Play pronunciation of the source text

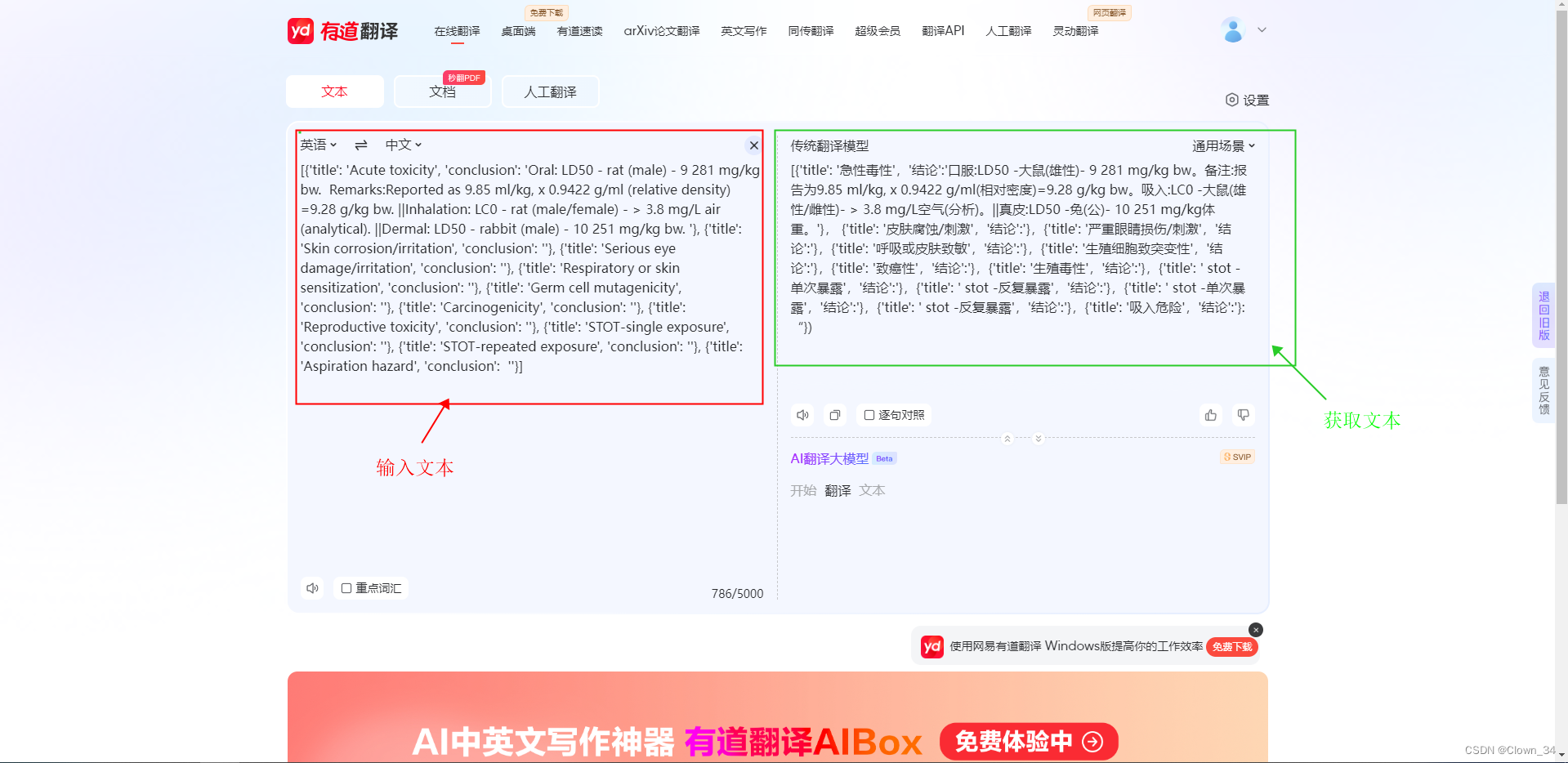(312, 587)
